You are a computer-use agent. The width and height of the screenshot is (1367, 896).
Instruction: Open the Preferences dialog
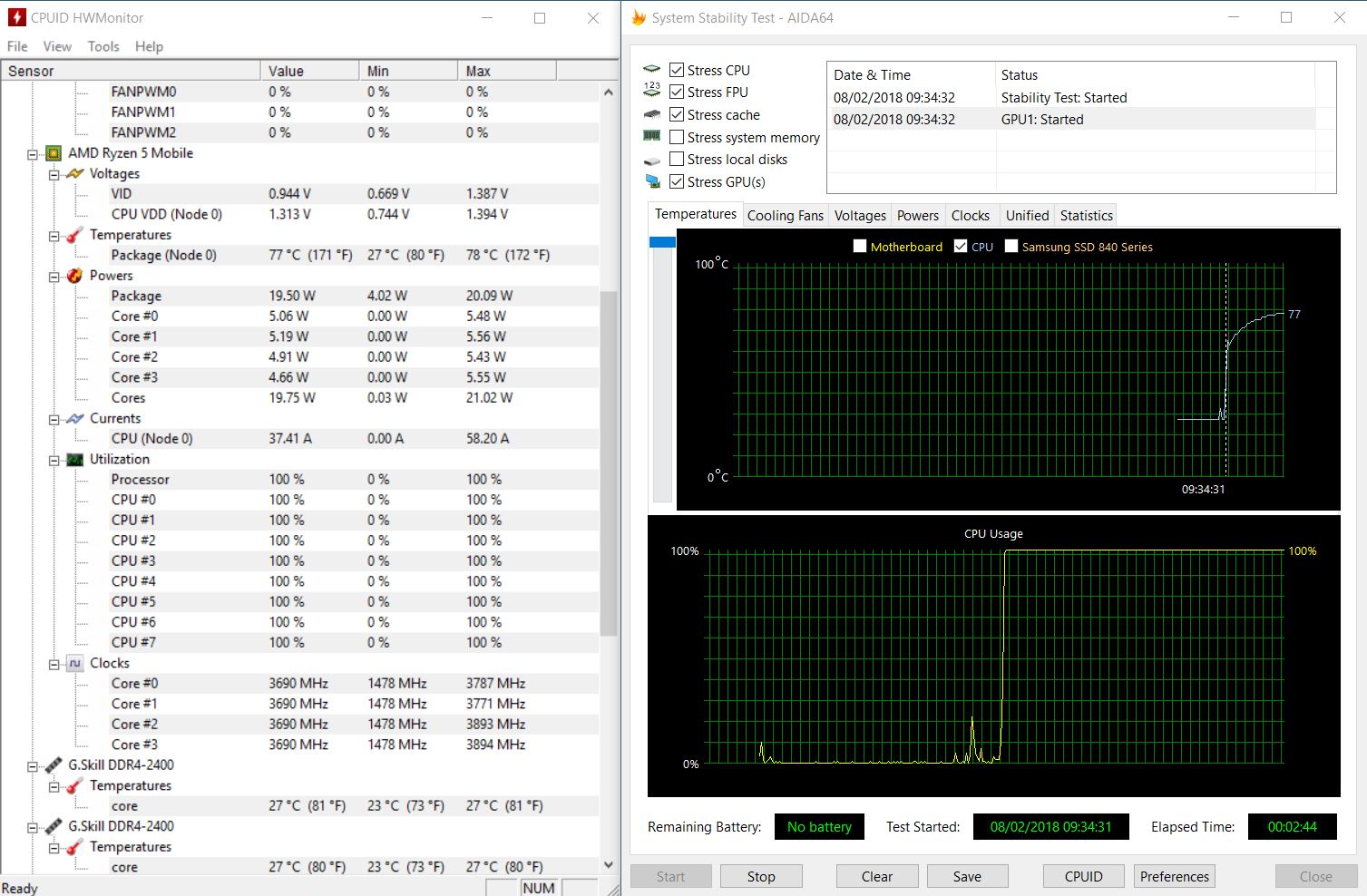tap(1174, 876)
